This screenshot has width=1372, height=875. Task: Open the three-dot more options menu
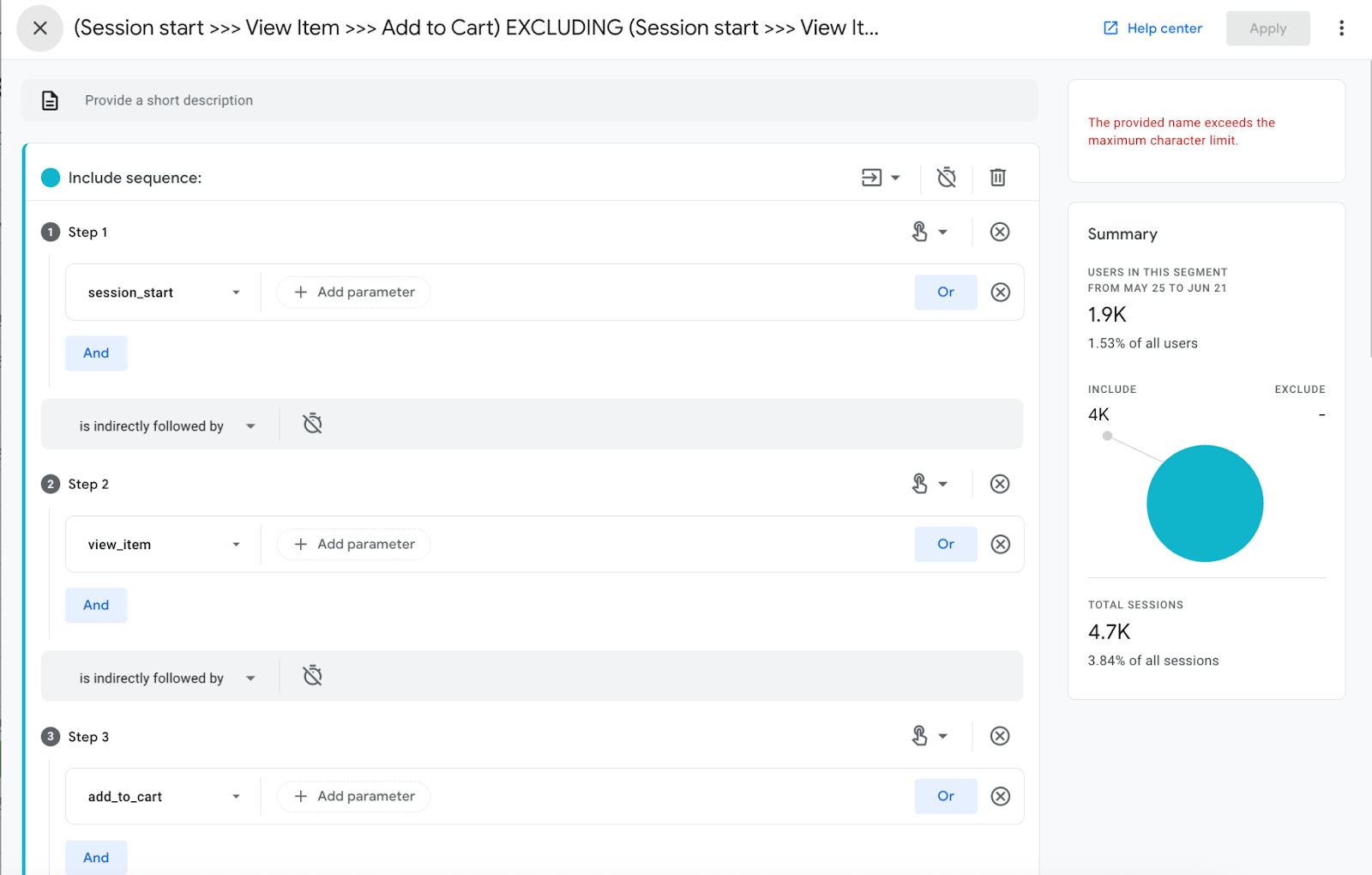(x=1341, y=28)
